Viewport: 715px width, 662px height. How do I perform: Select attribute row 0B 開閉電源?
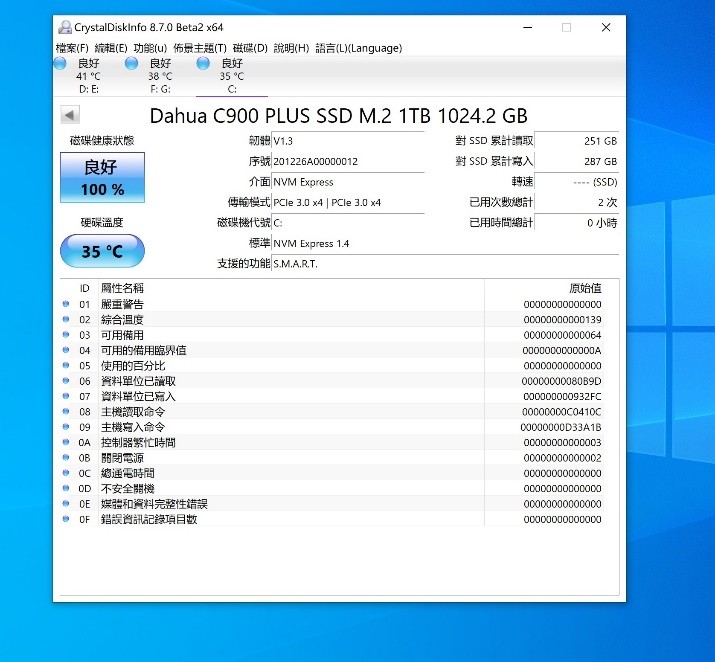(333, 458)
